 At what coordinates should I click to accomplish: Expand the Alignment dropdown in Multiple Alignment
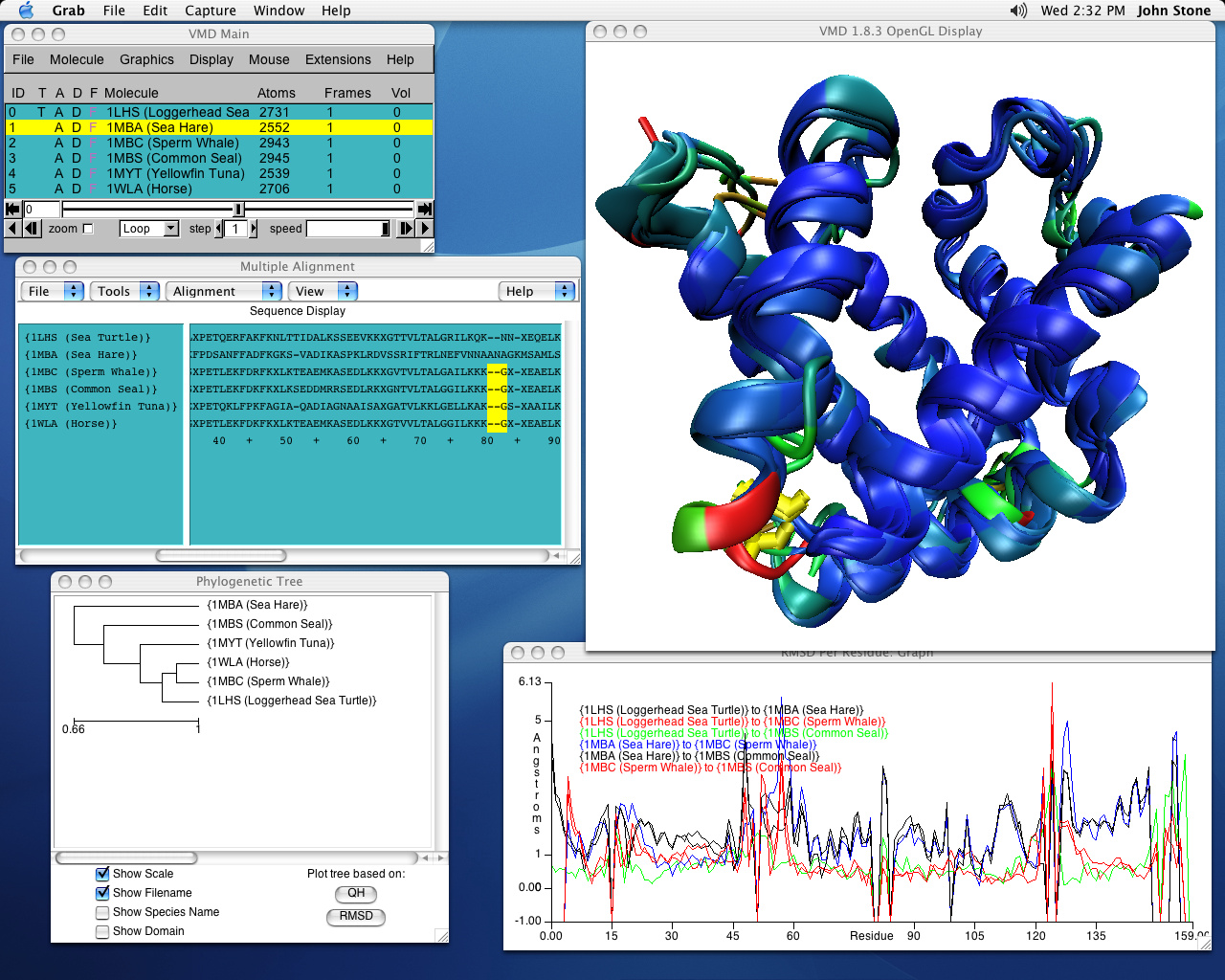(224, 291)
